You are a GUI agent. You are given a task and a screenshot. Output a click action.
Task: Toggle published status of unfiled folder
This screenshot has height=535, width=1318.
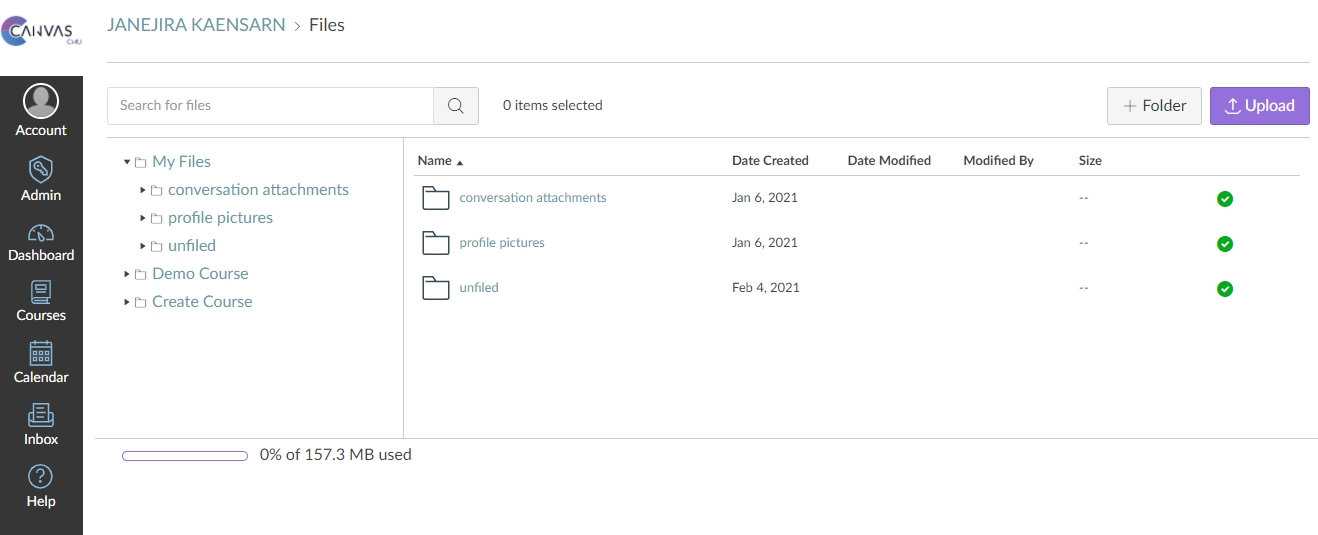coord(1224,289)
